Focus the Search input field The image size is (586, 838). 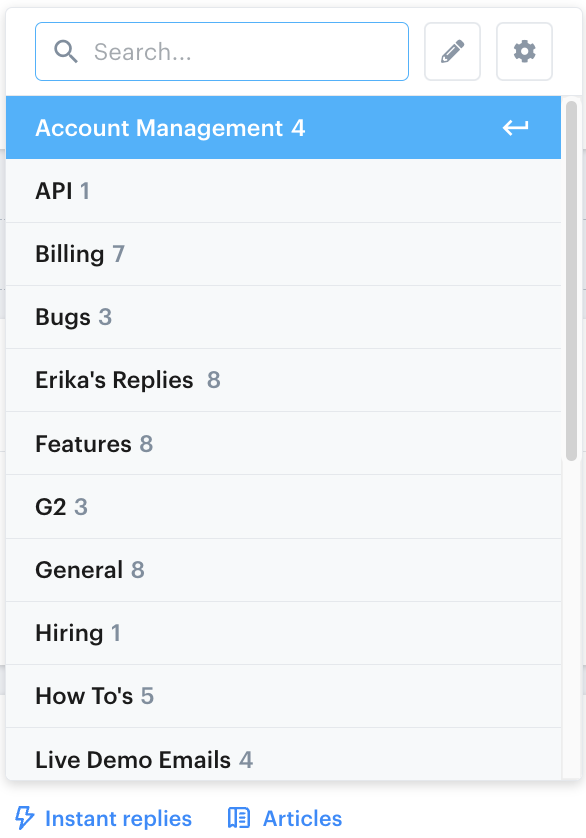[222, 51]
